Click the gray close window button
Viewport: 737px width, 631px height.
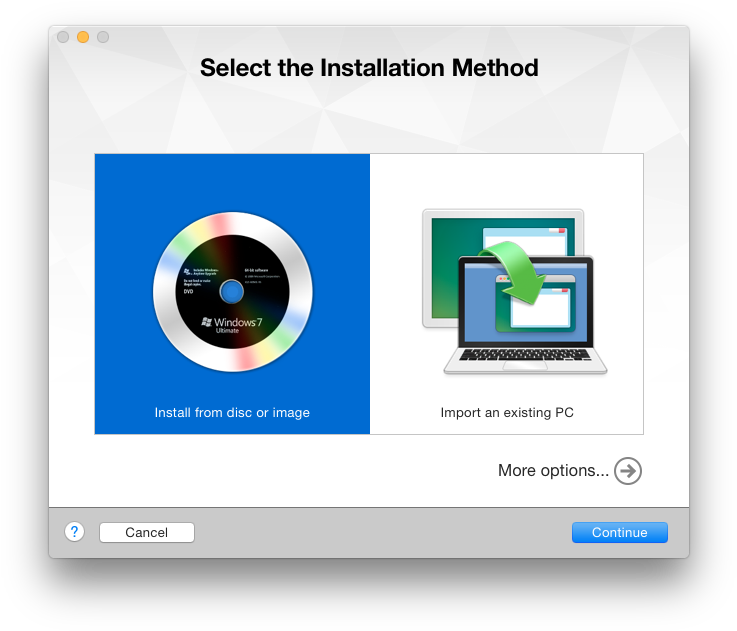[63, 37]
